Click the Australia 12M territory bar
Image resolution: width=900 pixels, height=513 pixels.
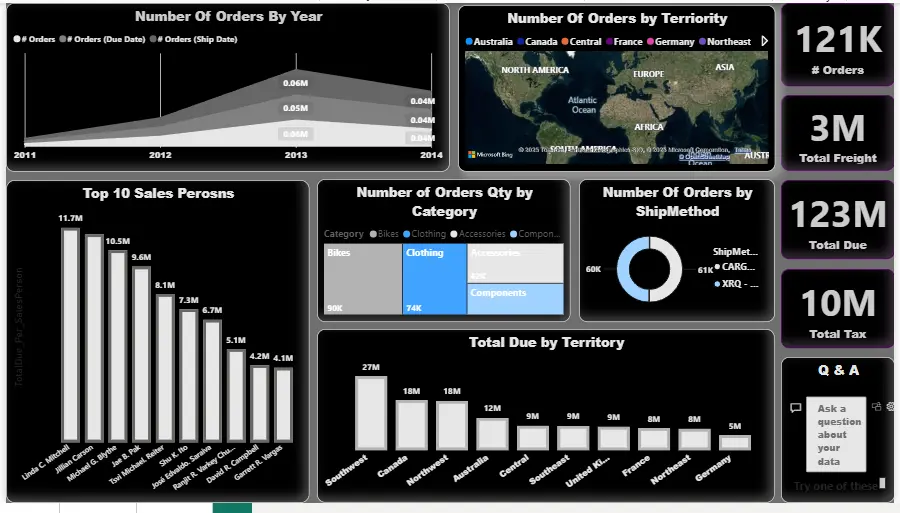(x=492, y=434)
